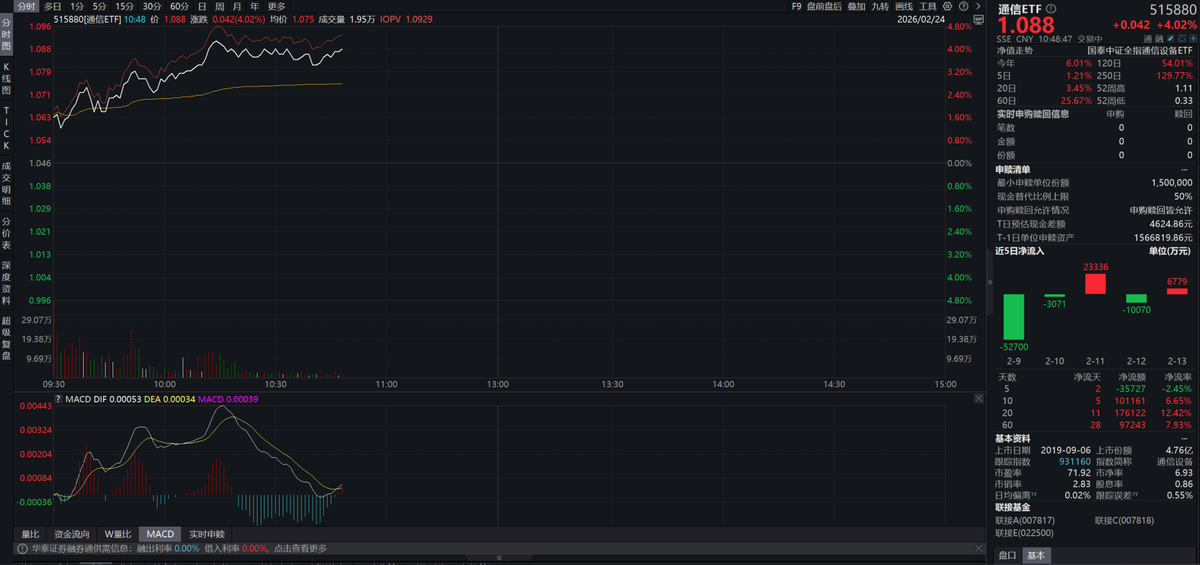
Task: Expand the right arrow chevron beside the help icon
Action: click(978, 6)
